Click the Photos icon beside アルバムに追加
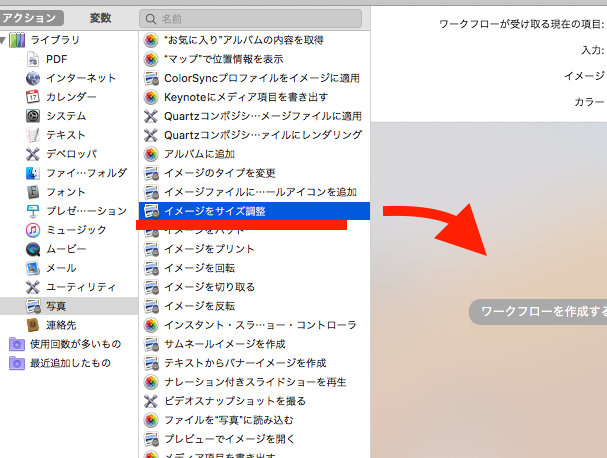Viewport: 607px width, 458px height. coord(151,154)
